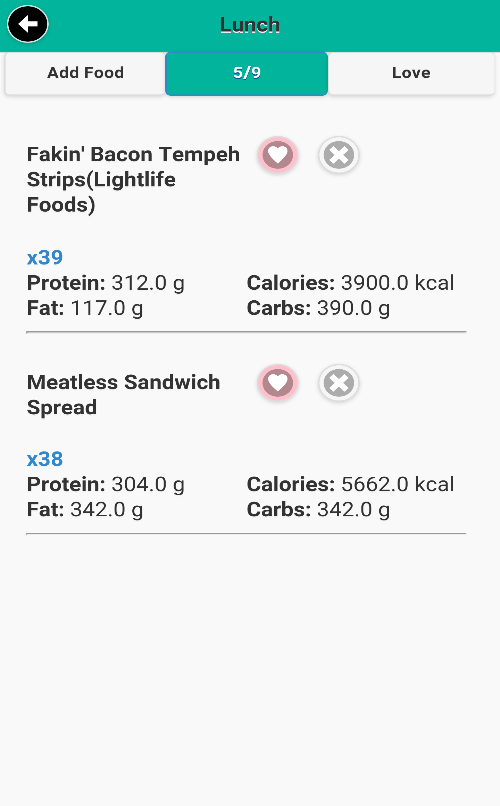
Task: Click the Fat 342.0 g entry
Action: pyautogui.click(x=85, y=510)
